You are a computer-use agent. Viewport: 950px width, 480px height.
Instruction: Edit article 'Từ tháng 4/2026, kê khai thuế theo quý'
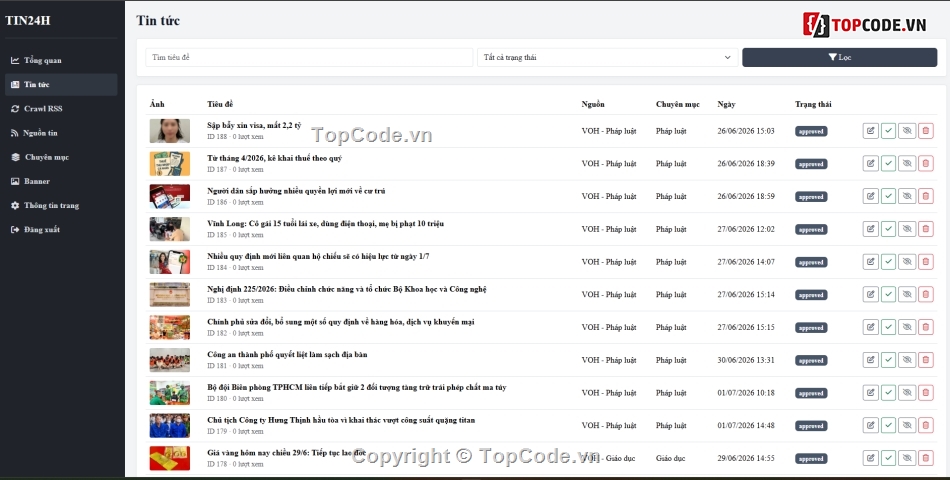point(870,164)
